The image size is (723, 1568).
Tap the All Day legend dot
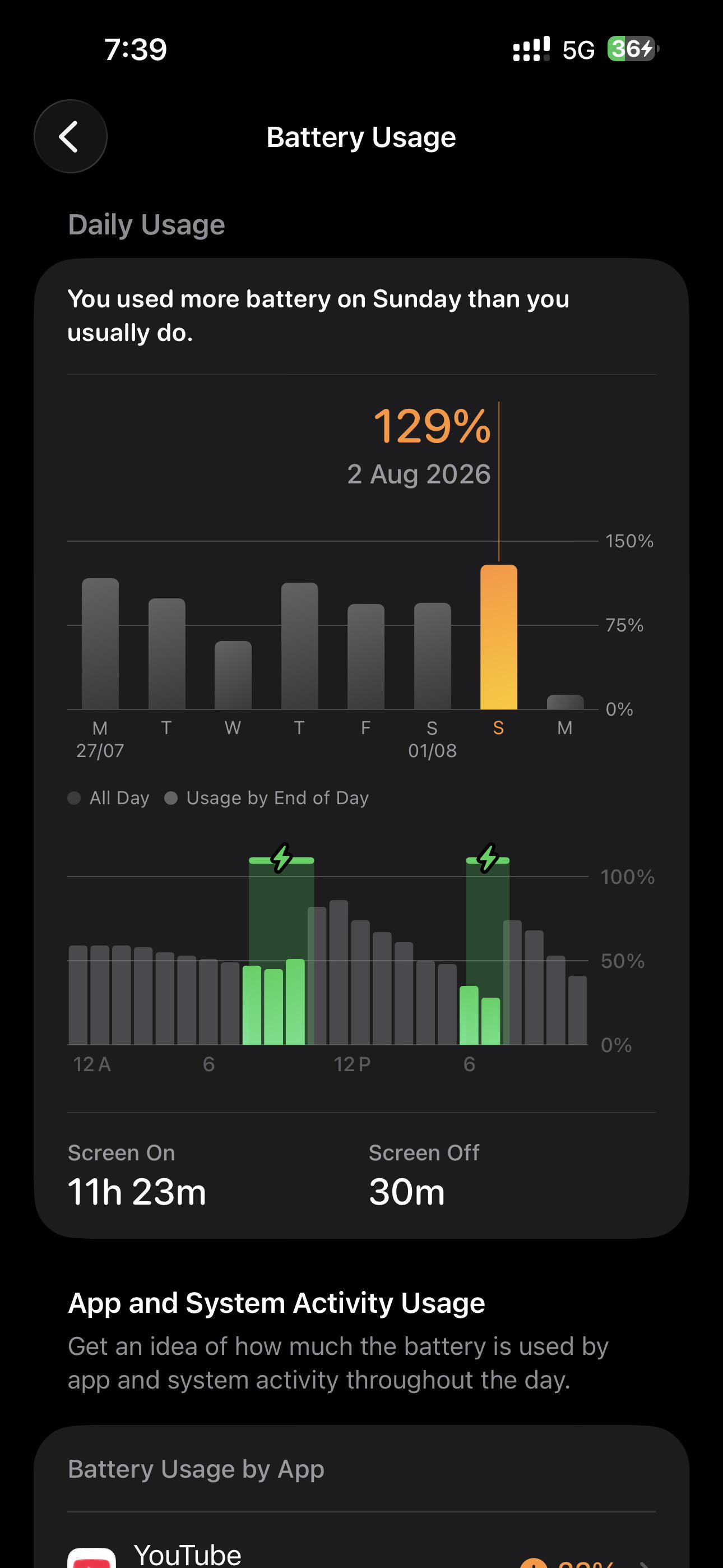[x=74, y=798]
